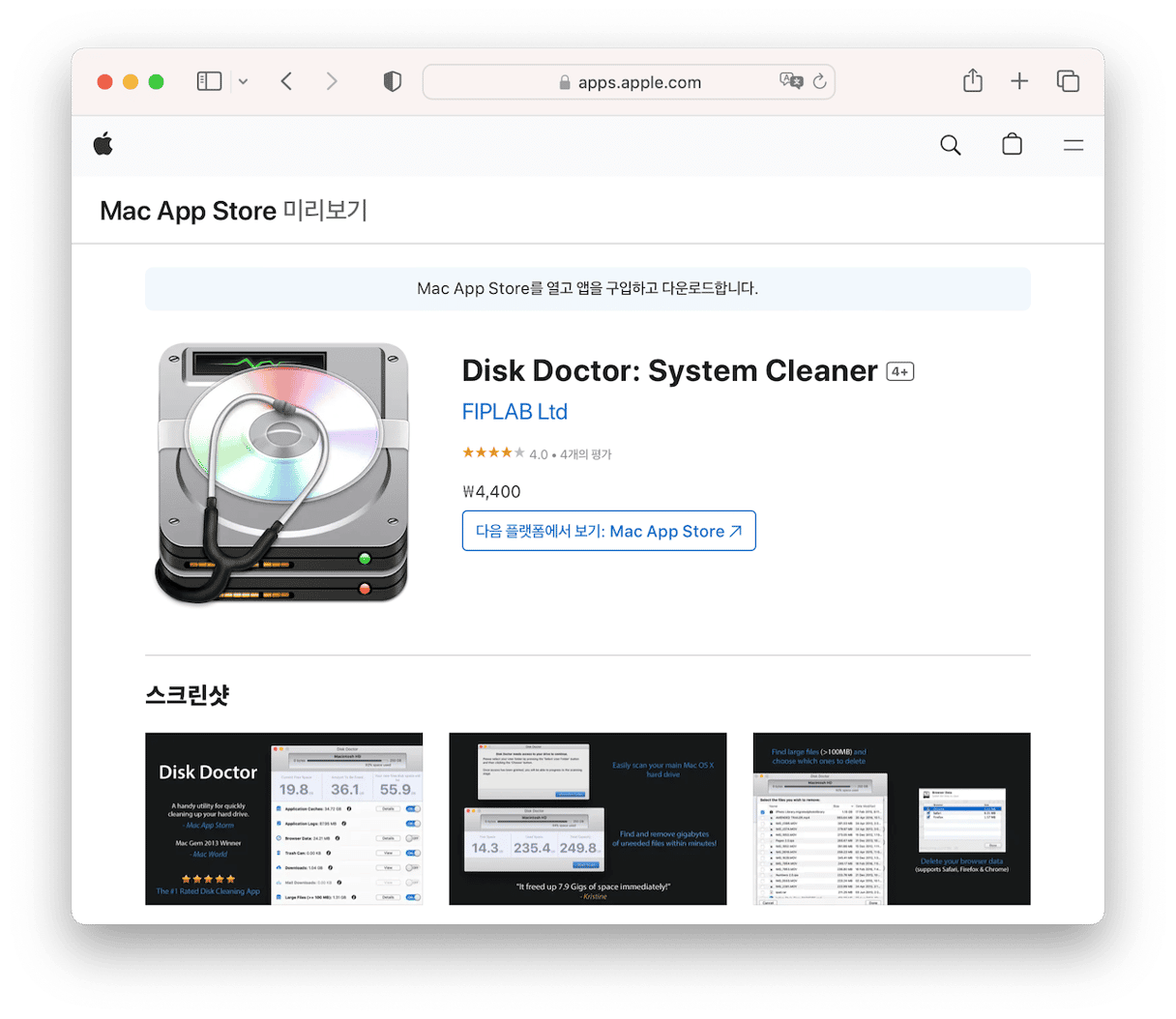Open the FIPLAB Ltd developer link
Image resolution: width=1176 pixels, height=1019 pixels.
(x=514, y=412)
